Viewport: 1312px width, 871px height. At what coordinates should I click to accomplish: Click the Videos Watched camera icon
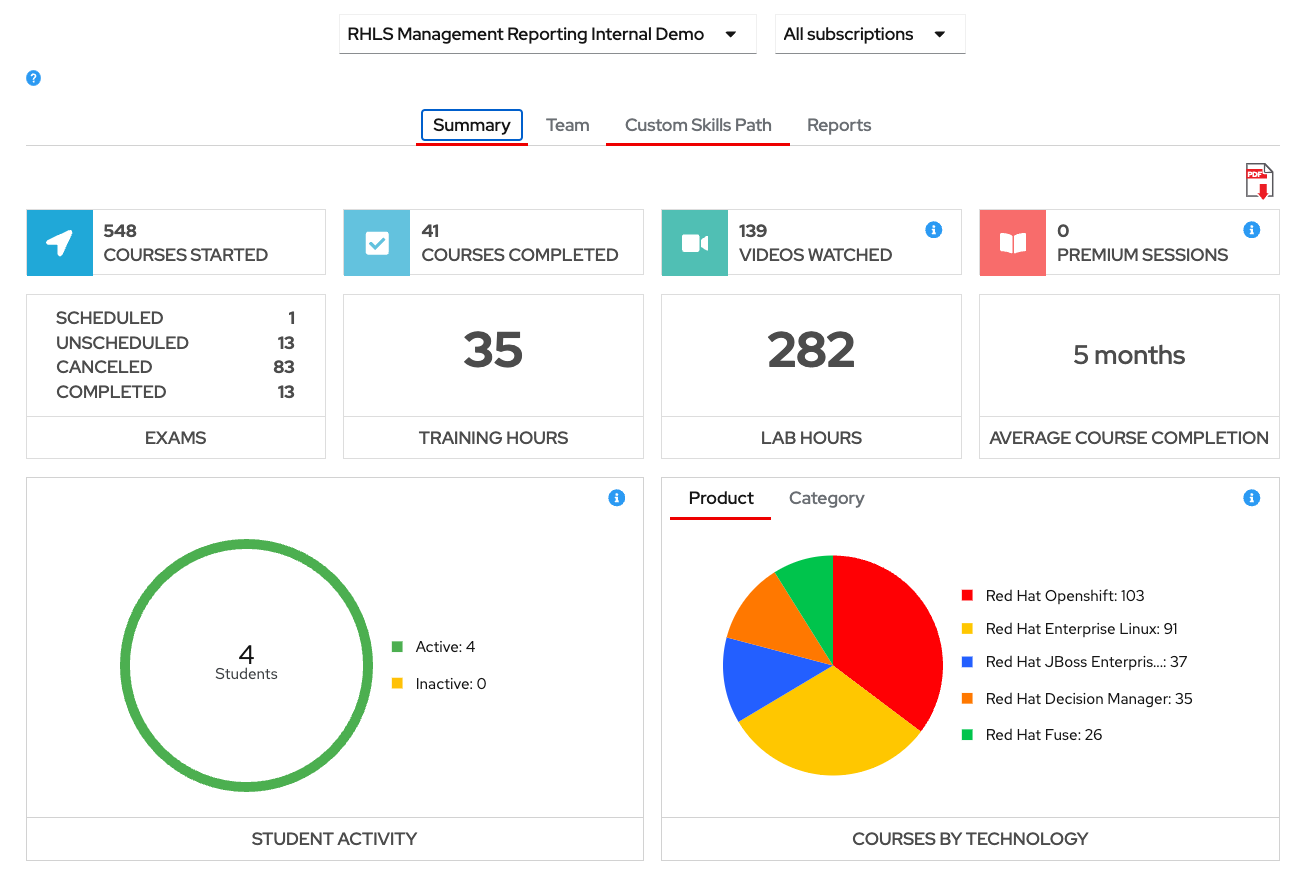[x=694, y=242]
